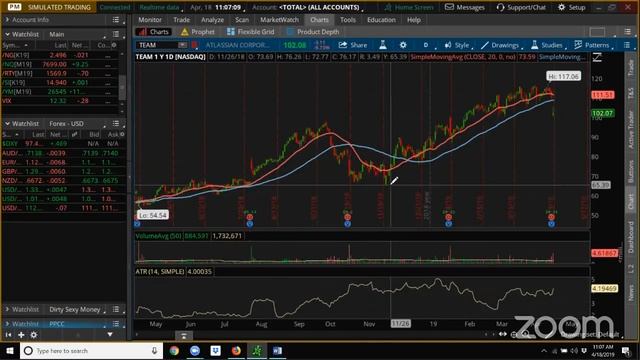Open the Style menu
This screenshot has height=360, width=640.
click(x=457, y=45)
